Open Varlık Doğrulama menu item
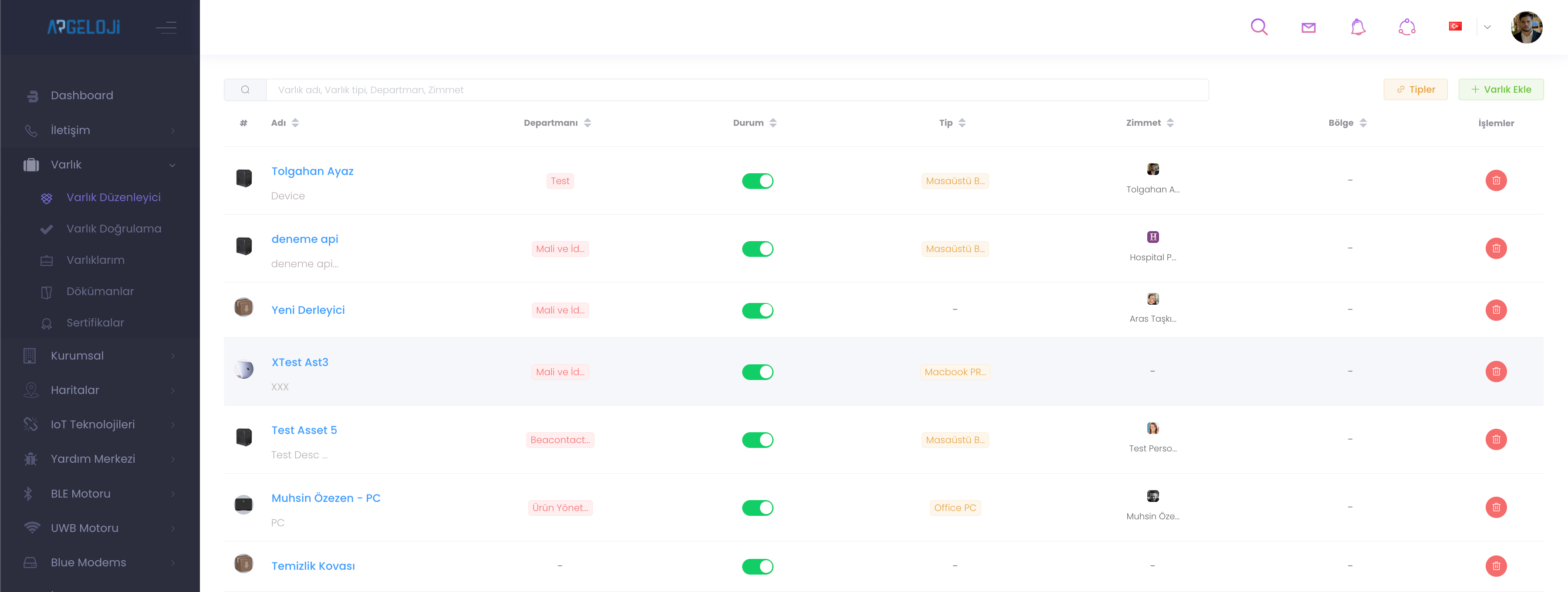The image size is (1568, 592). click(114, 229)
